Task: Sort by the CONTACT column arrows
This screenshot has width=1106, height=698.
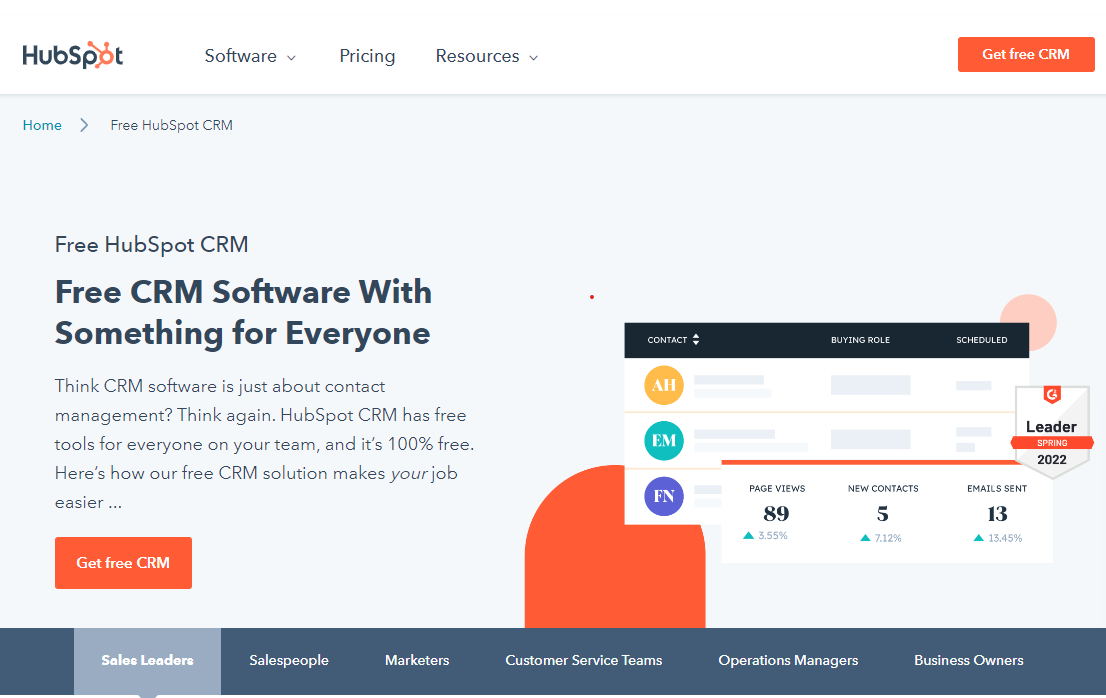Action: tap(695, 340)
